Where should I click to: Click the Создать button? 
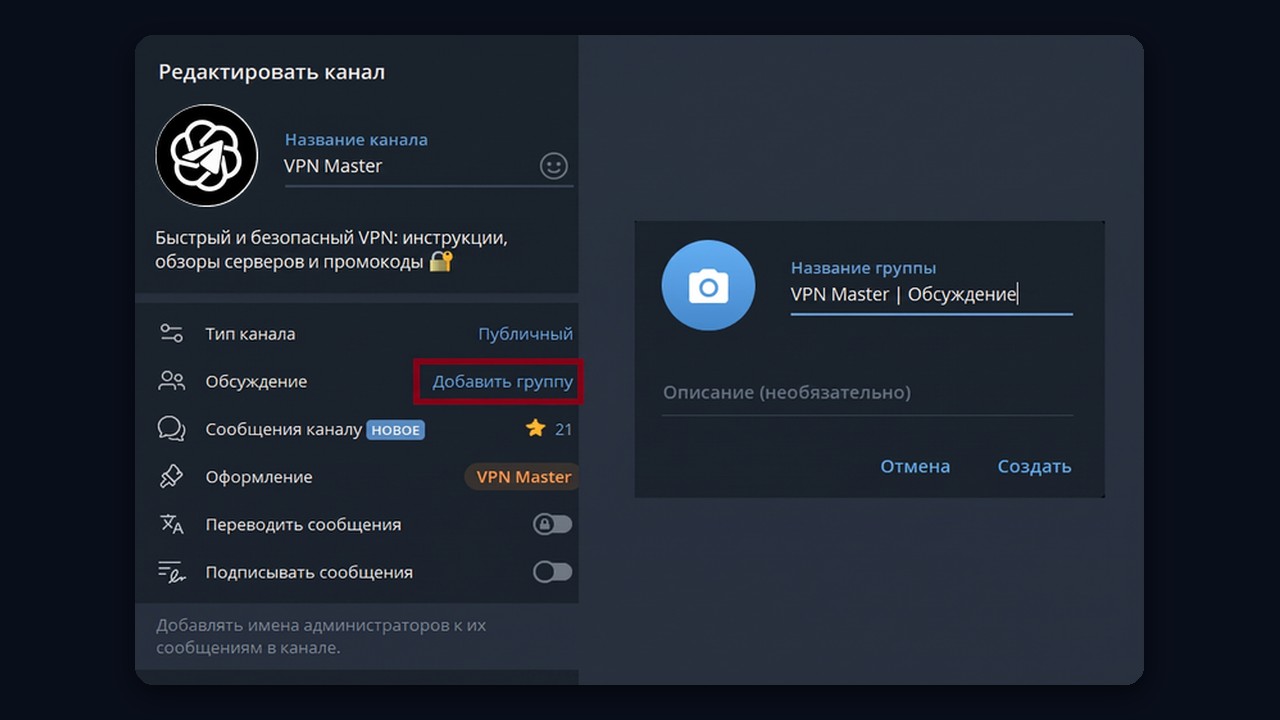click(1034, 466)
